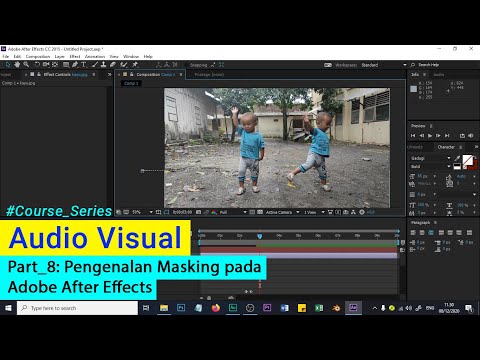The image size is (480, 360).
Task: Mute audio in Preview panel
Action: click(x=471, y=135)
